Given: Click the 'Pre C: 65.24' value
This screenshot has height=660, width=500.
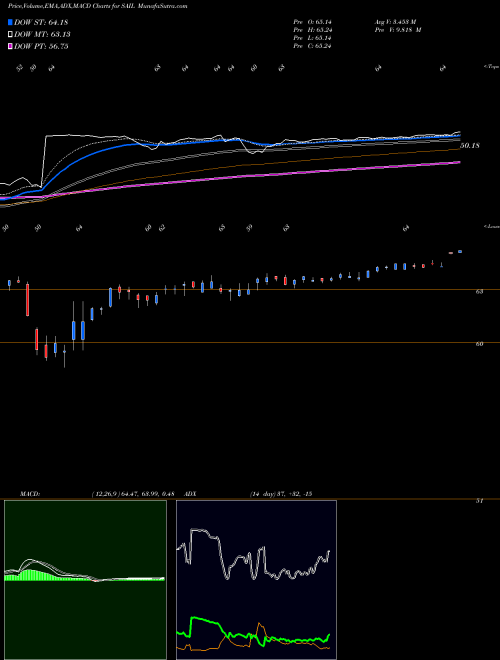Looking at the screenshot, I should tap(312, 46).
